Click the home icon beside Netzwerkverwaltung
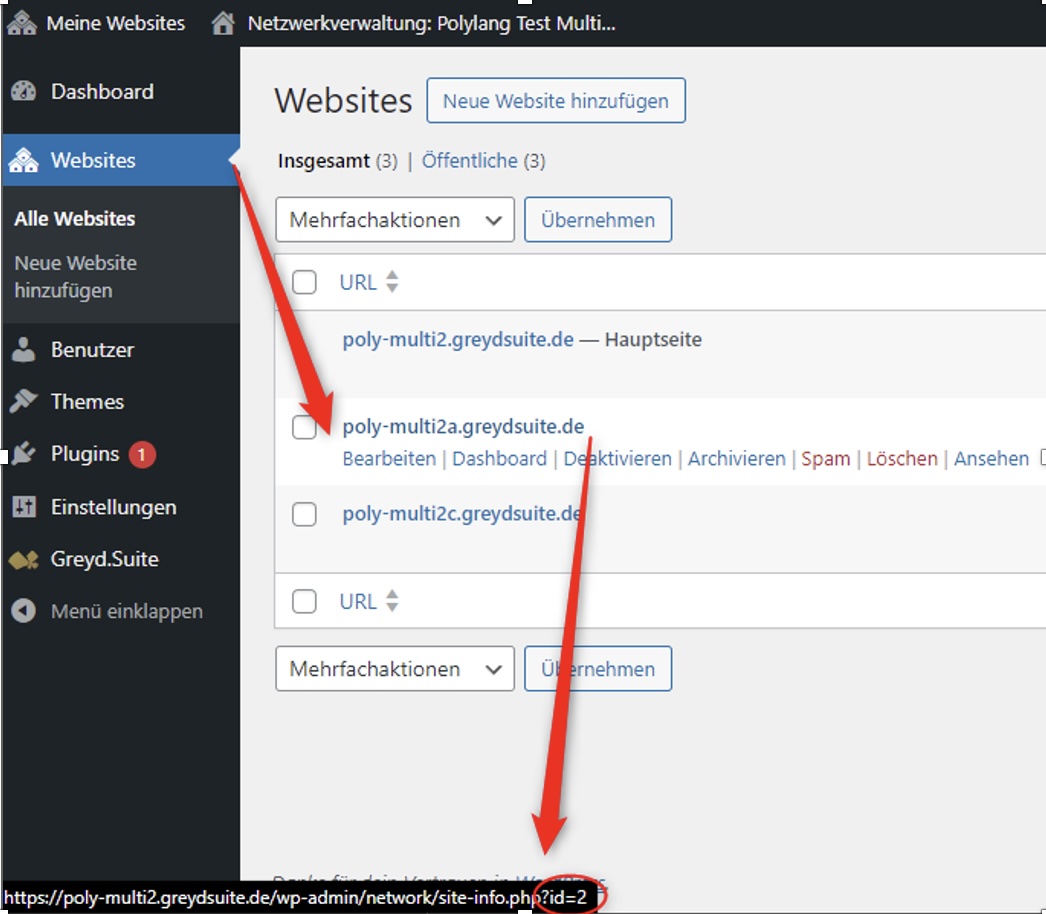 (x=223, y=23)
